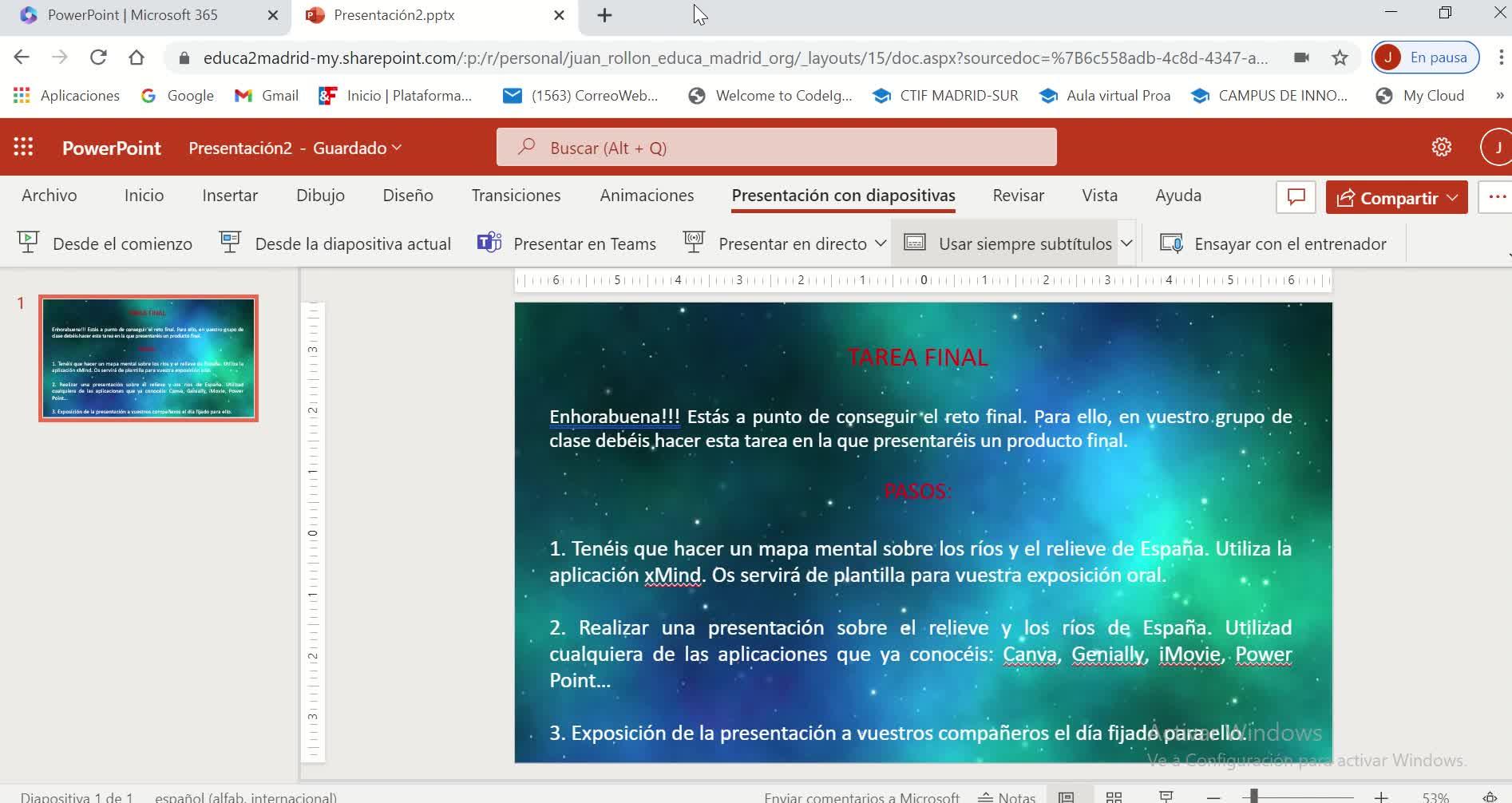Click the language español status entry
The image size is (1512, 803).
click(246, 797)
